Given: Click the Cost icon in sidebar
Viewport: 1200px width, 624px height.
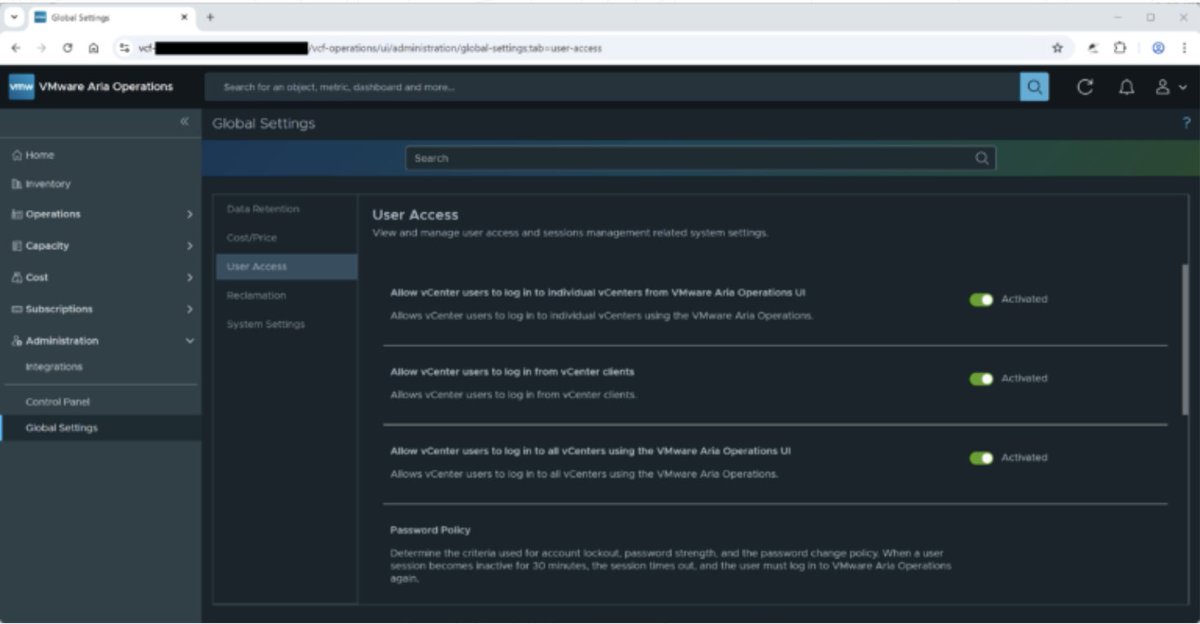Looking at the screenshot, I should point(16,277).
